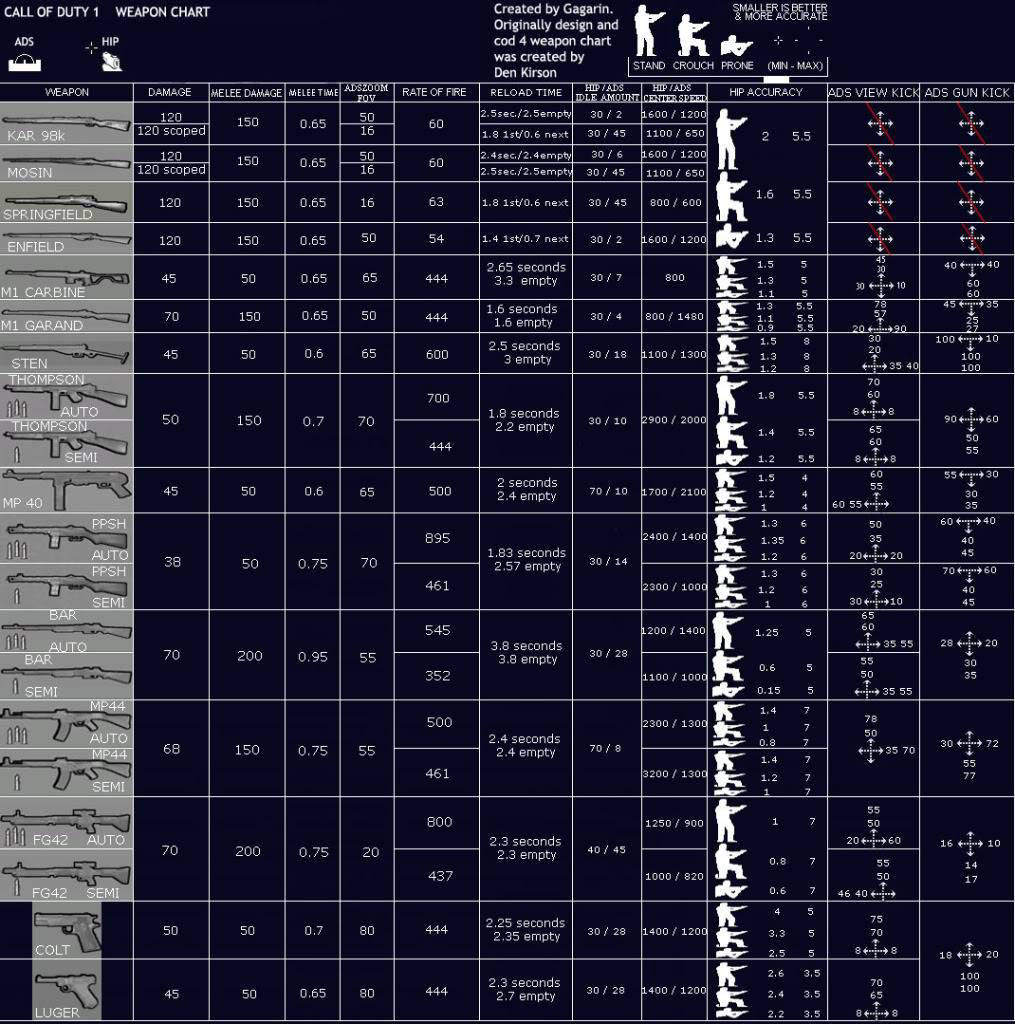
Task: Click the HIP fire hand icon
Action: (112, 62)
